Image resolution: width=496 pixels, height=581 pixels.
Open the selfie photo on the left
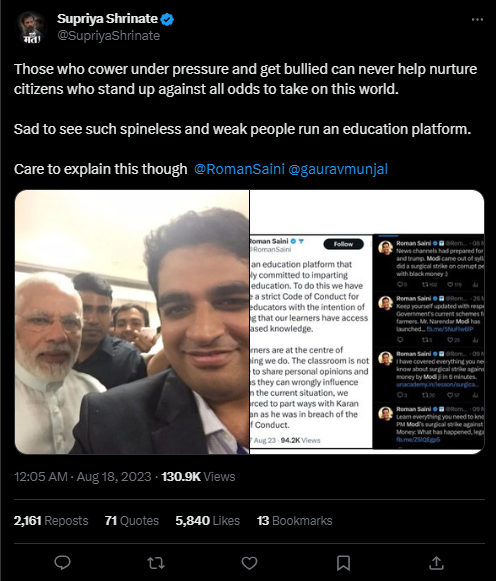click(132, 322)
